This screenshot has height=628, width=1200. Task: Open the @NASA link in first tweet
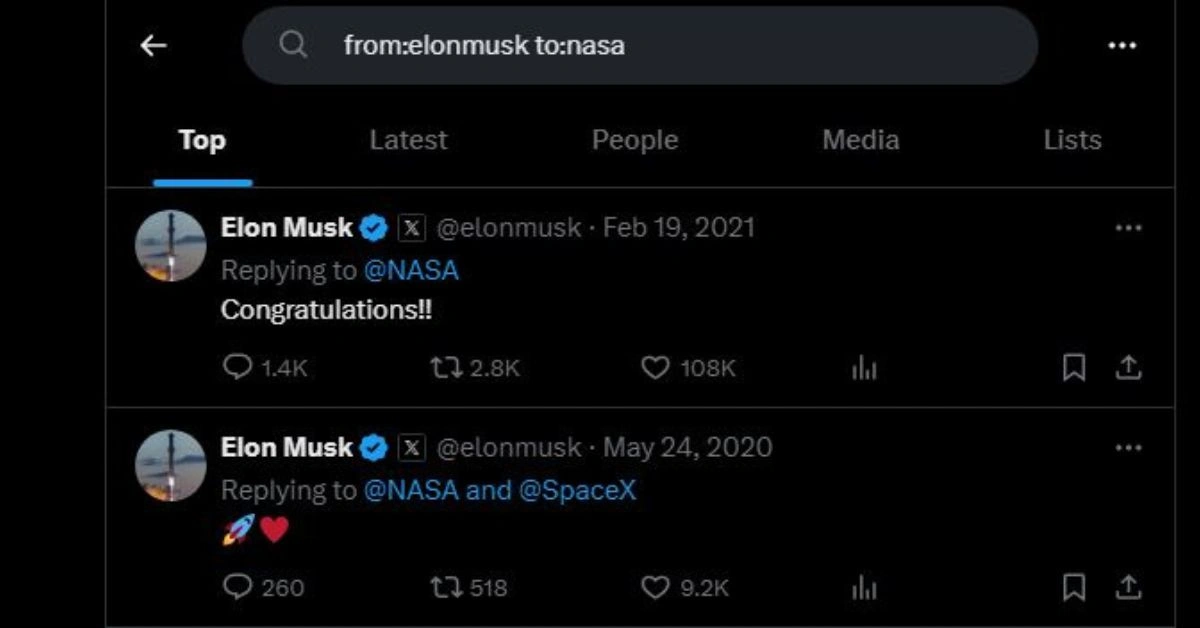pos(411,270)
